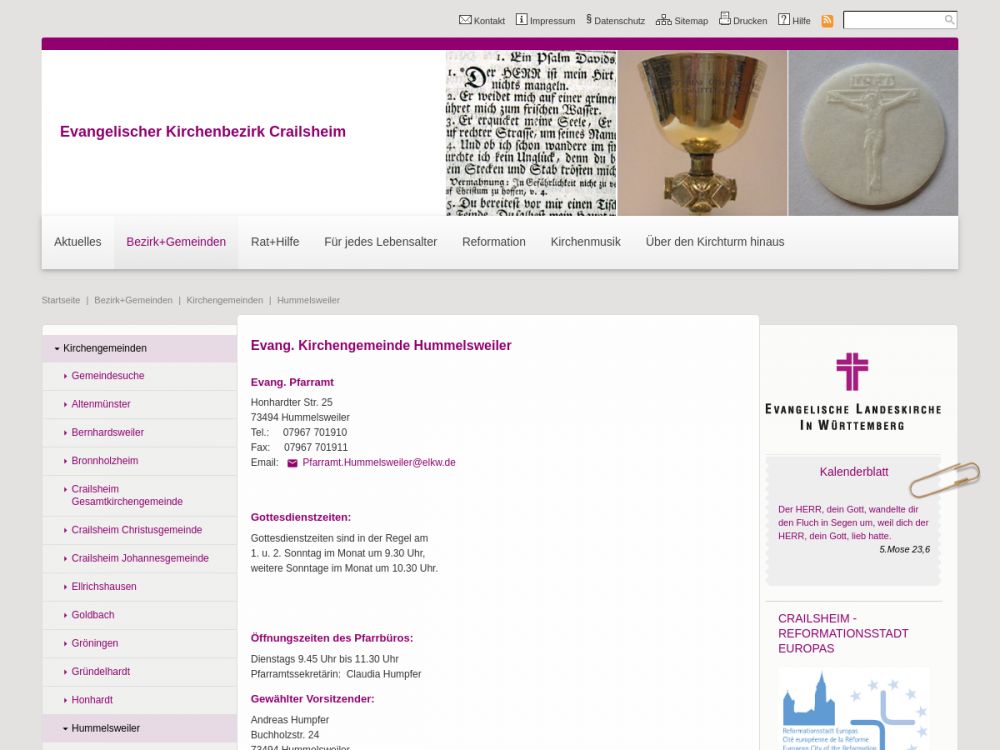Expand the Crailsheim Gesamtkirchengemeinde entry

[65, 490]
